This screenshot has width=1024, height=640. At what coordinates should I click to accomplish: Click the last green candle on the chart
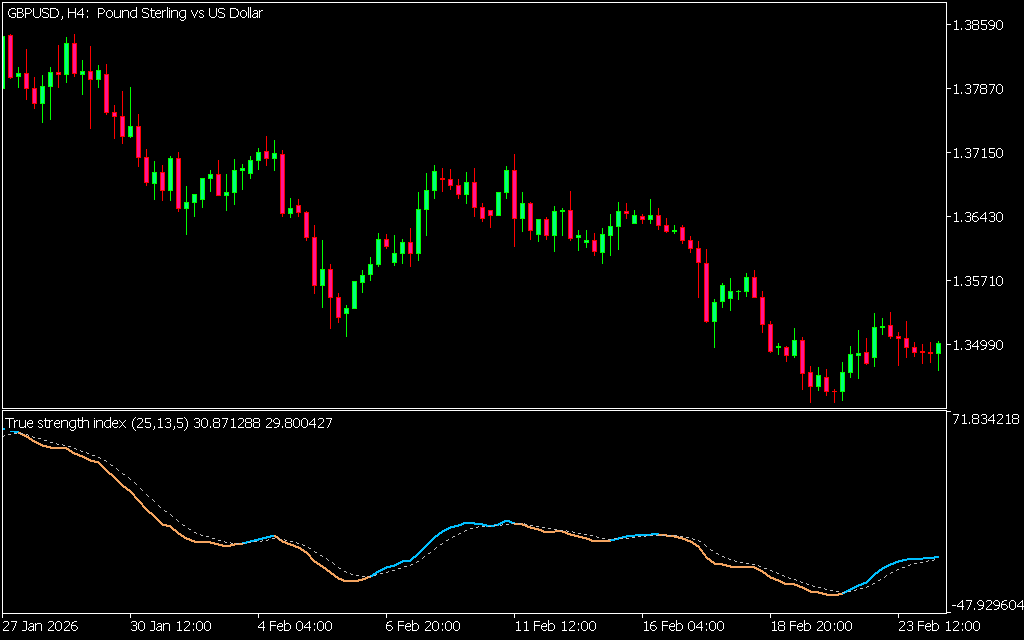click(939, 348)
